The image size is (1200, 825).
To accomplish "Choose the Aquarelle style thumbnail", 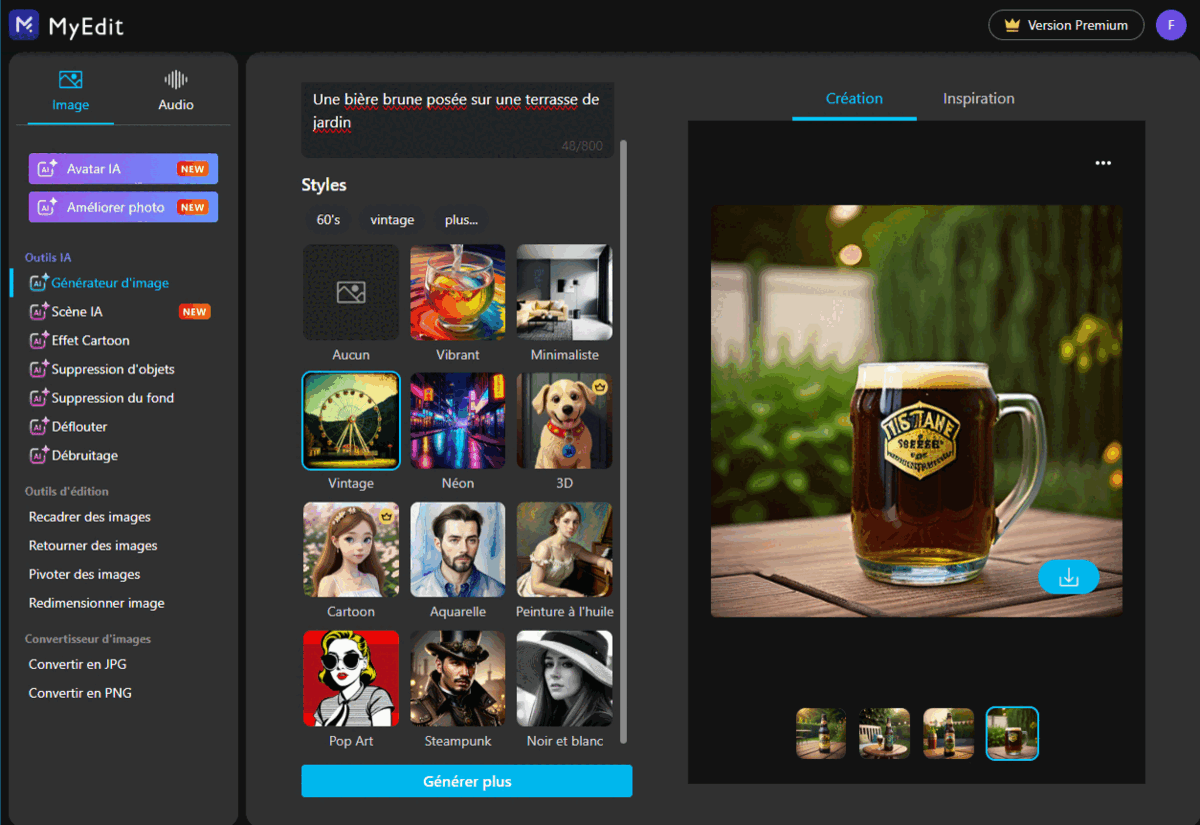I will (458, 550).
